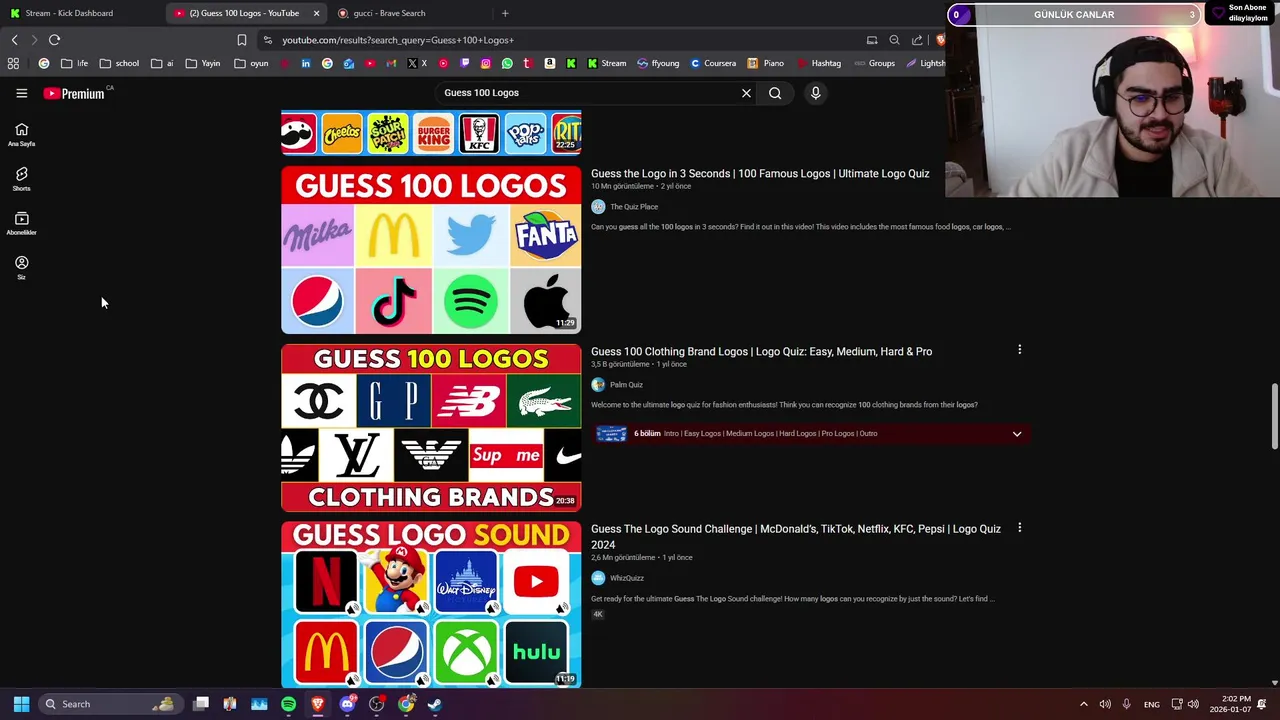Click the YouTube address bar URL

point(398,40)
